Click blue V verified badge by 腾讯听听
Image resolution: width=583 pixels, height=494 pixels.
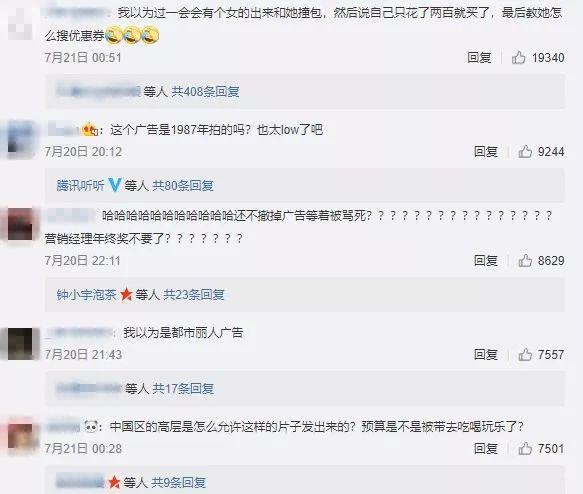115,185
